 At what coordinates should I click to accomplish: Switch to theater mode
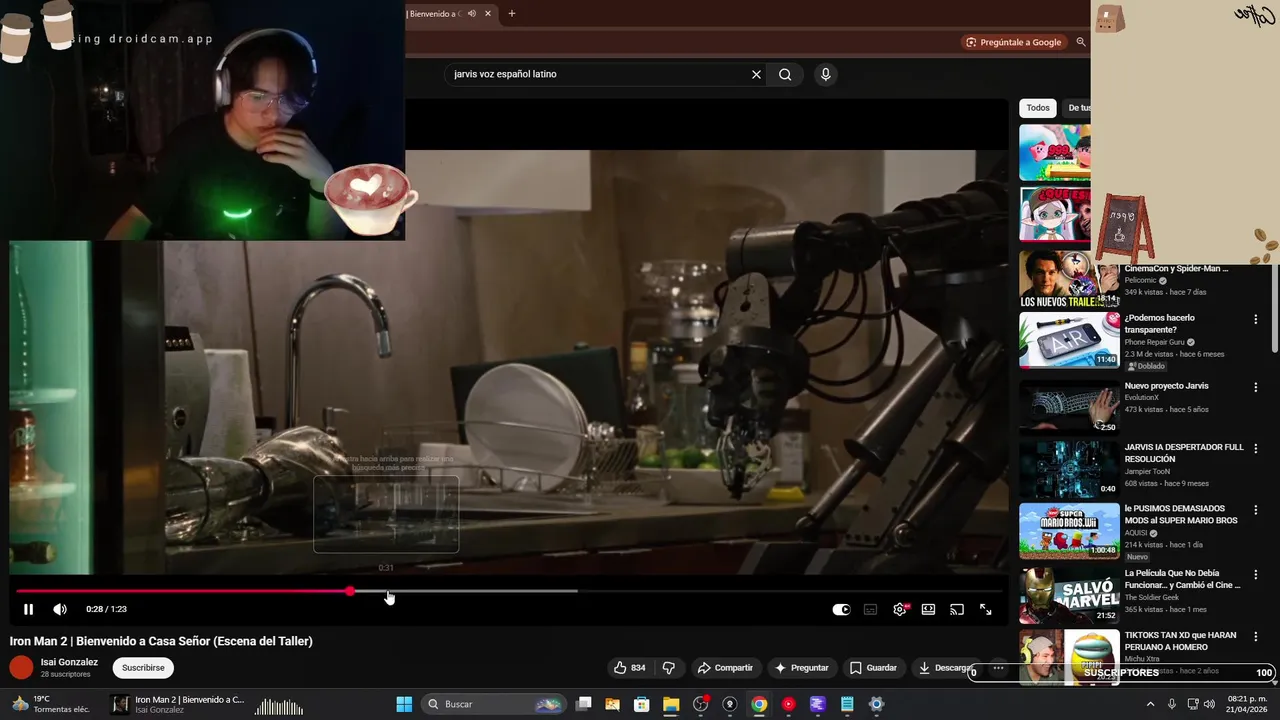tap(928, 609)
